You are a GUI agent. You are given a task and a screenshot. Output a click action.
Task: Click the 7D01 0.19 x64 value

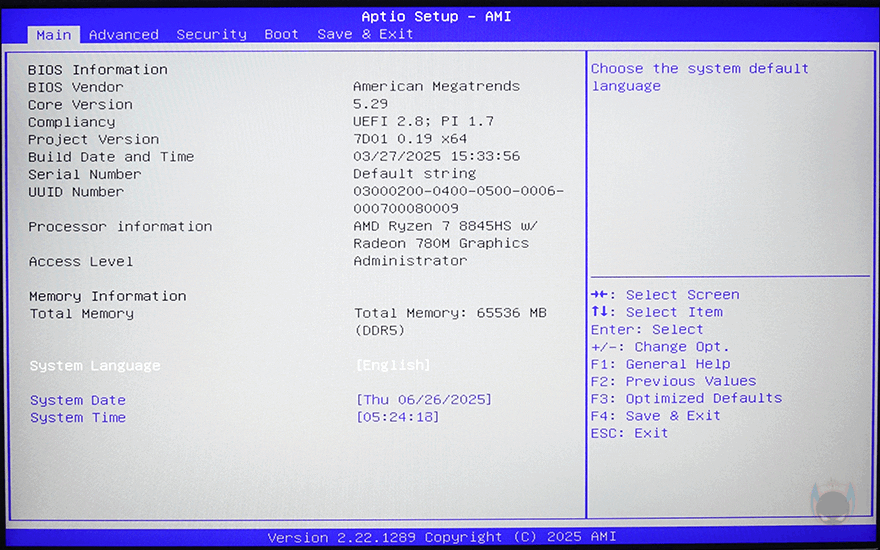[410, 139]
